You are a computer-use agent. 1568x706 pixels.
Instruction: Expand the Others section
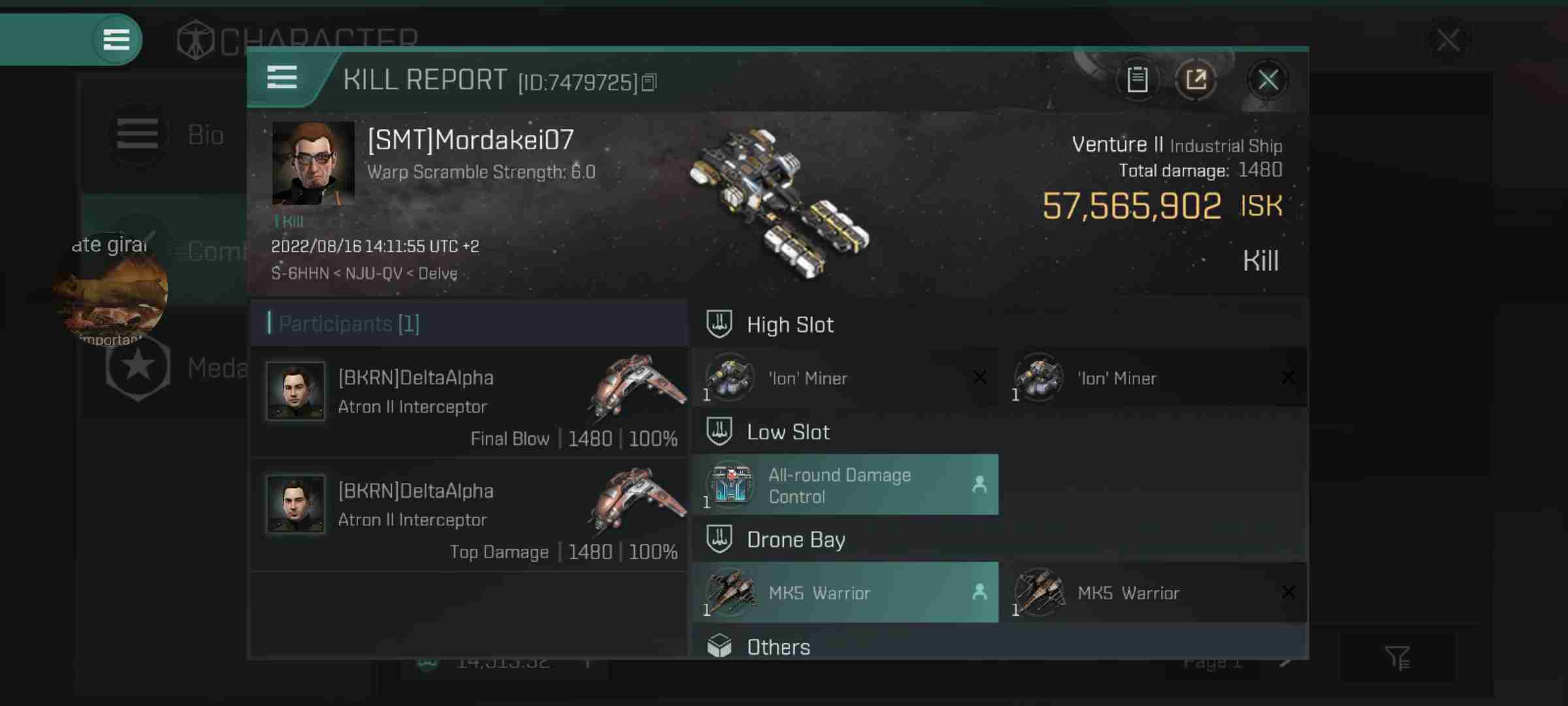point(778,647)
